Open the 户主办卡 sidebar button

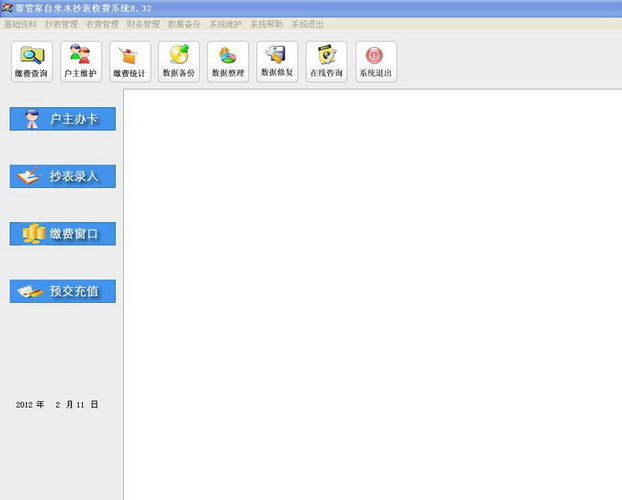63,119
